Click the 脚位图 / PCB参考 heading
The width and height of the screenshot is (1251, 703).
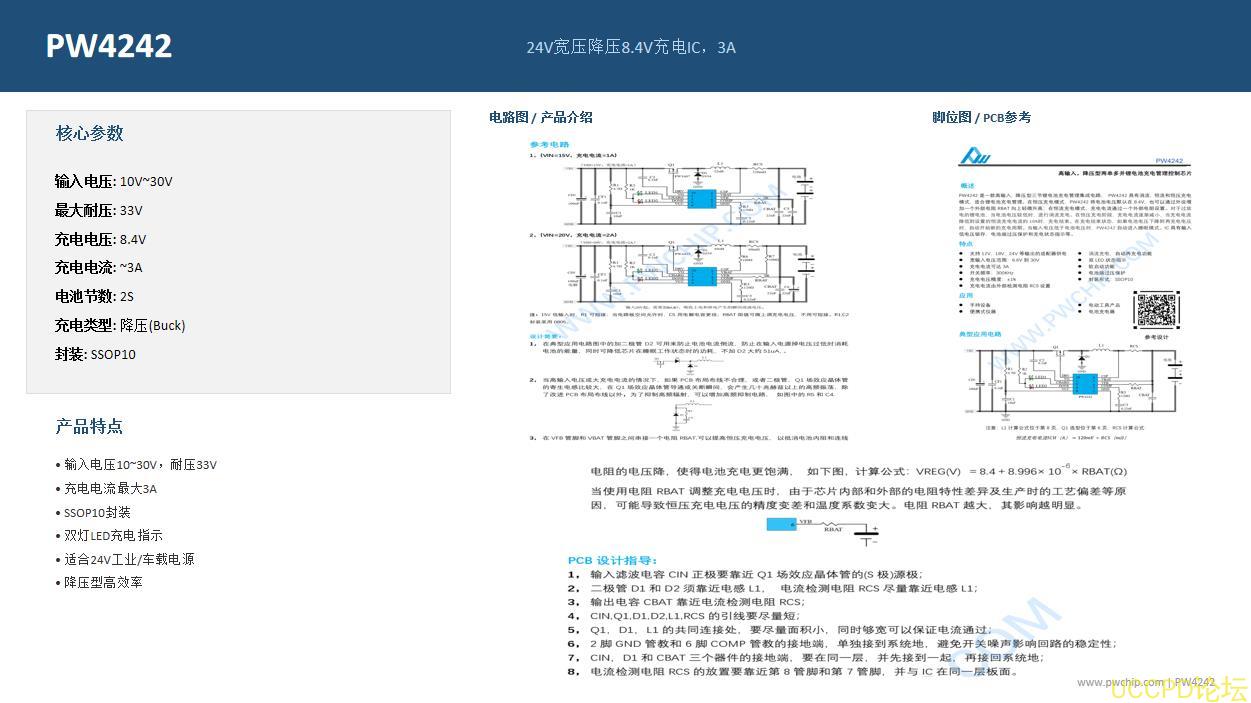pos(981,117)
